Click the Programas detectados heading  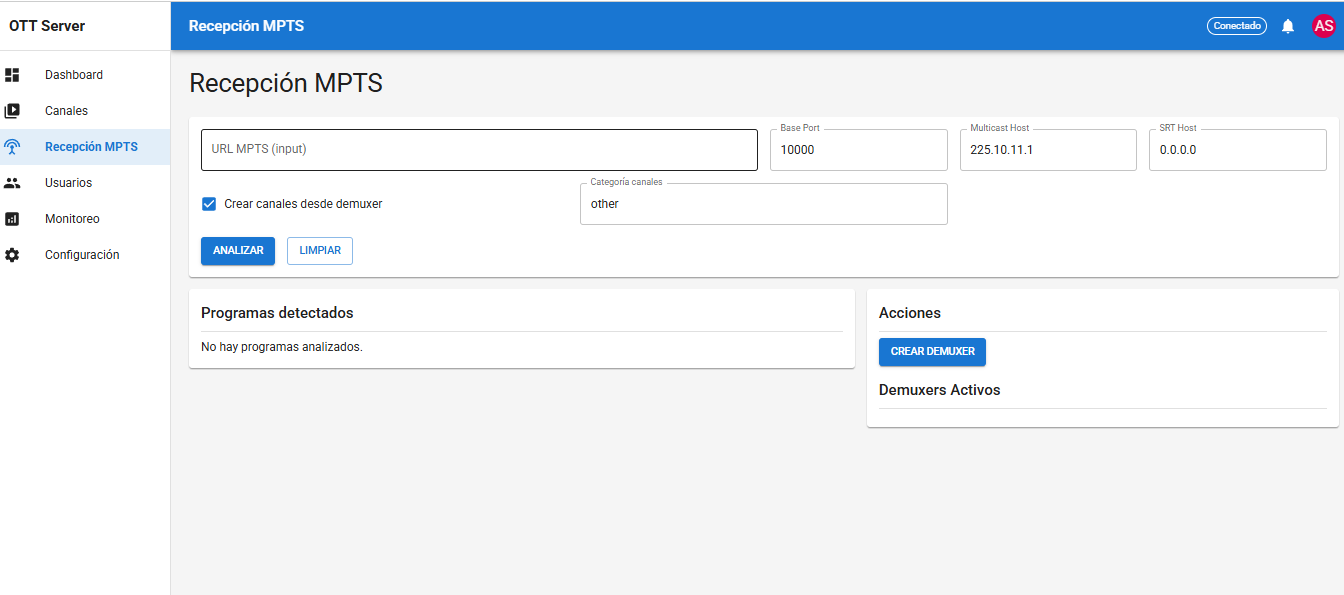coord(277,313)
